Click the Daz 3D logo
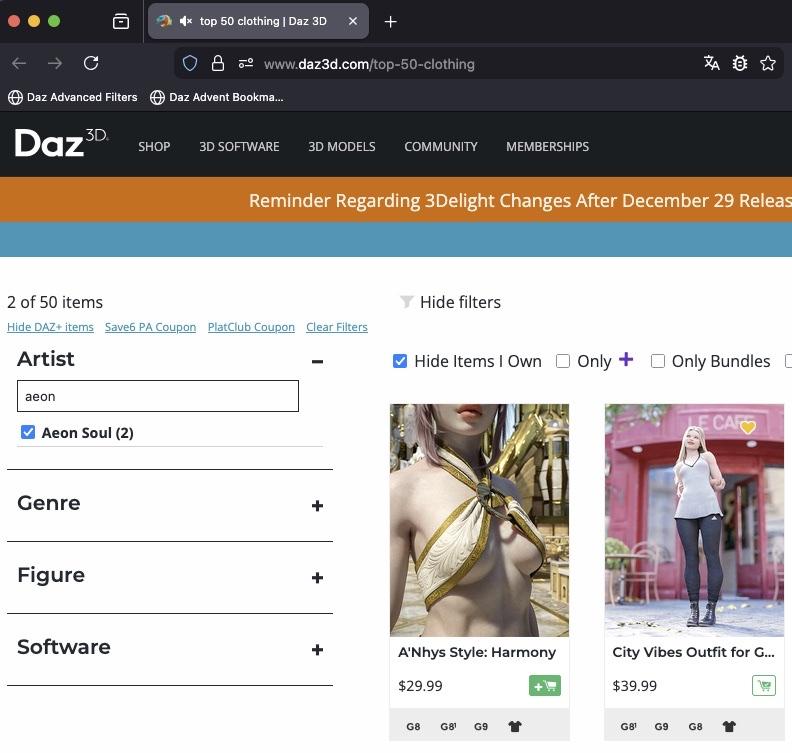Screen dimensions: 792x753 [x=61, y=143]
